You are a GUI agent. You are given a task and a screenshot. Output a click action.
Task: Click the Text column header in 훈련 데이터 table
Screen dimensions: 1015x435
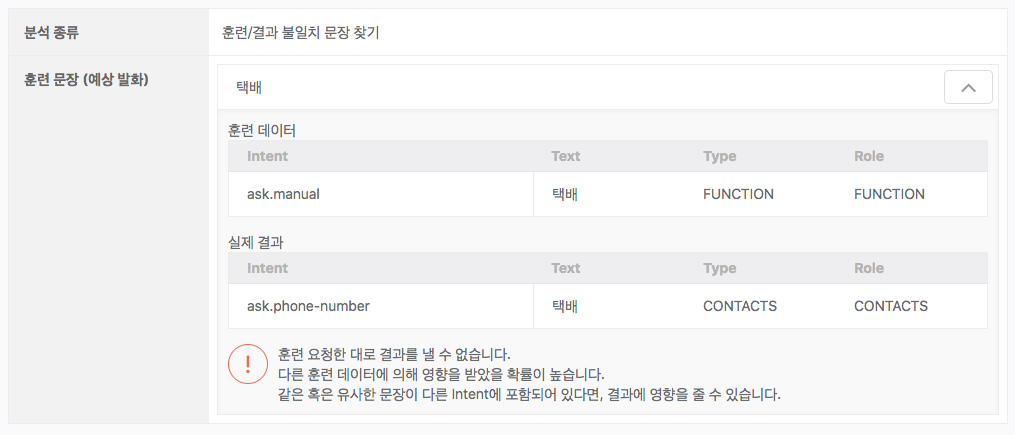click(x=565, y=156)
